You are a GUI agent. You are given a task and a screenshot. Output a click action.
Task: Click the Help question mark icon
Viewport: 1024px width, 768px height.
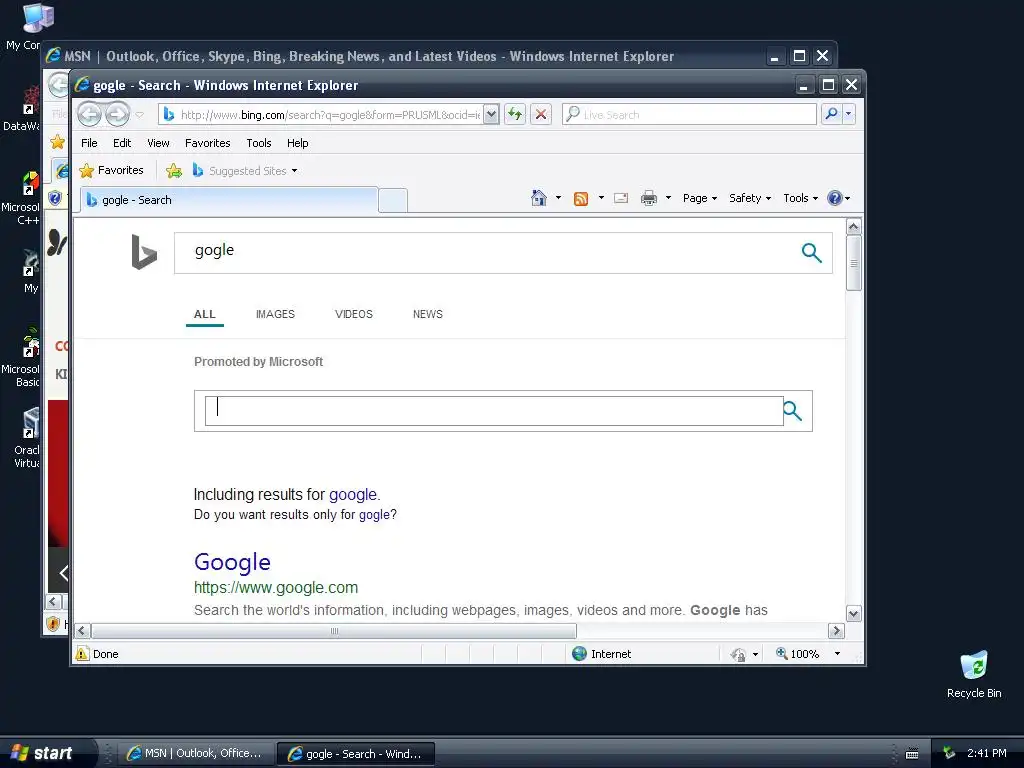coord(835,198)
